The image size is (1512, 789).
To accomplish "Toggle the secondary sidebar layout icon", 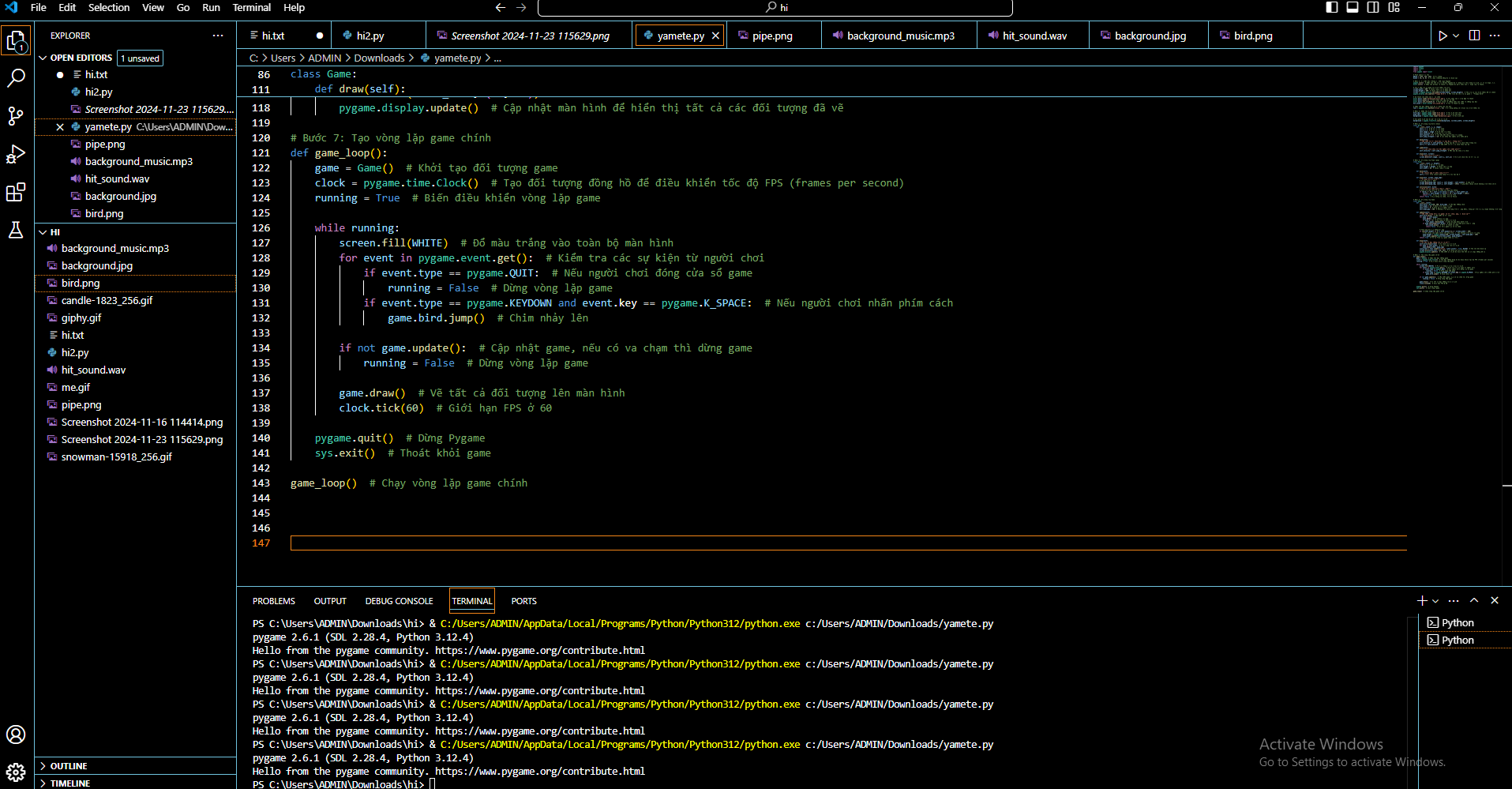I will click(x=1373, y=7).
